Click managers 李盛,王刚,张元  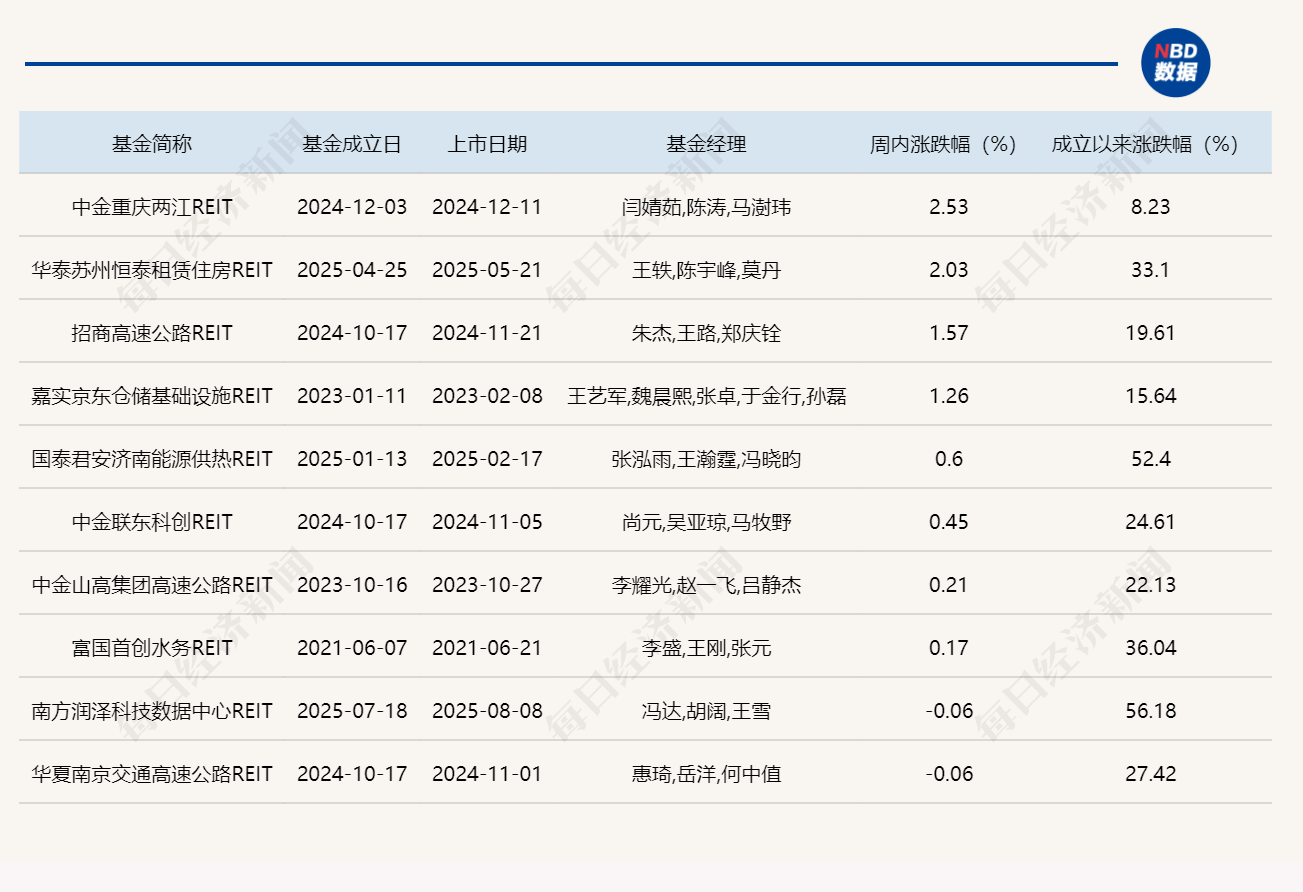706,648
